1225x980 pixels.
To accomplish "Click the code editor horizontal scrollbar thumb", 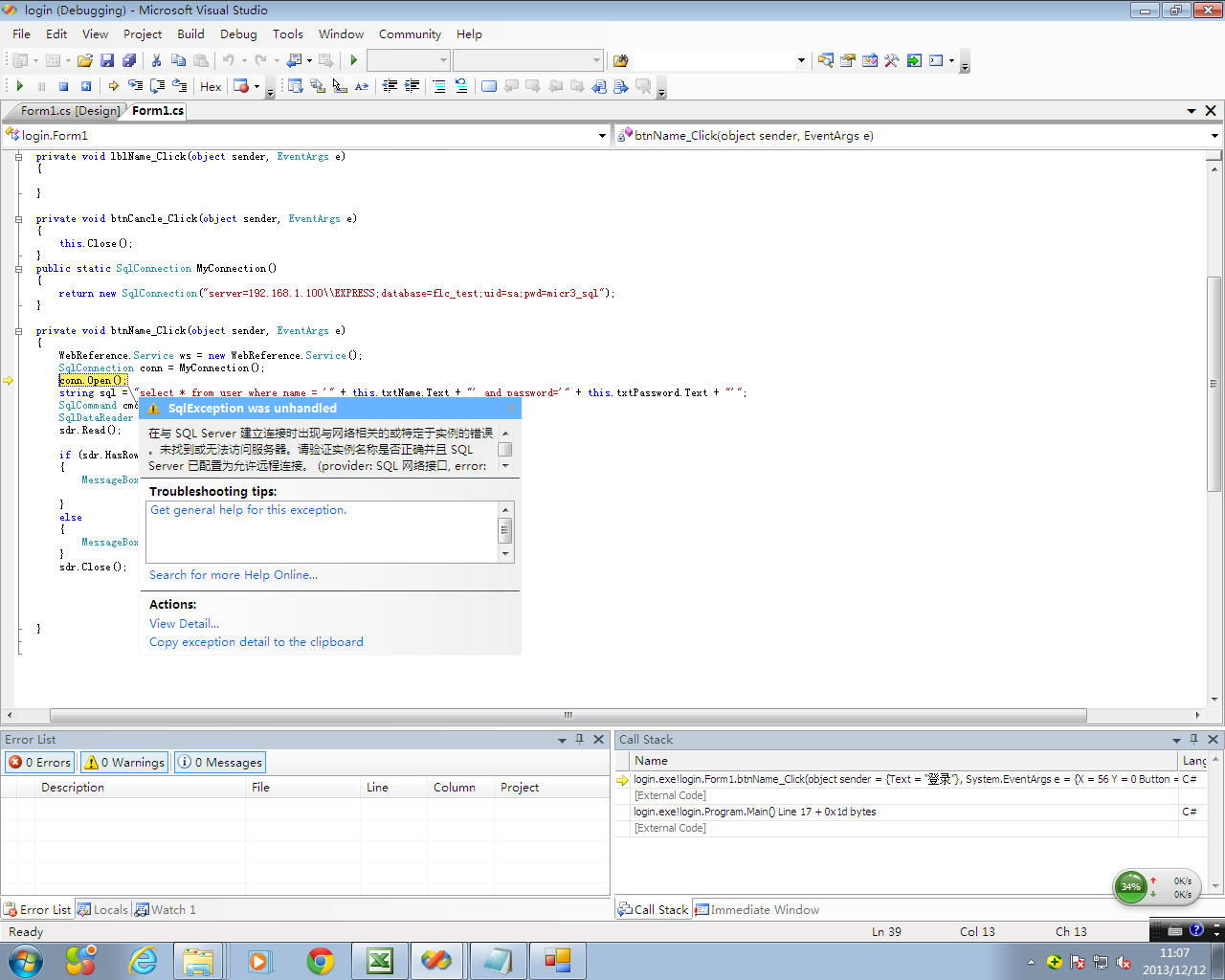I will [x=568, y=715].
